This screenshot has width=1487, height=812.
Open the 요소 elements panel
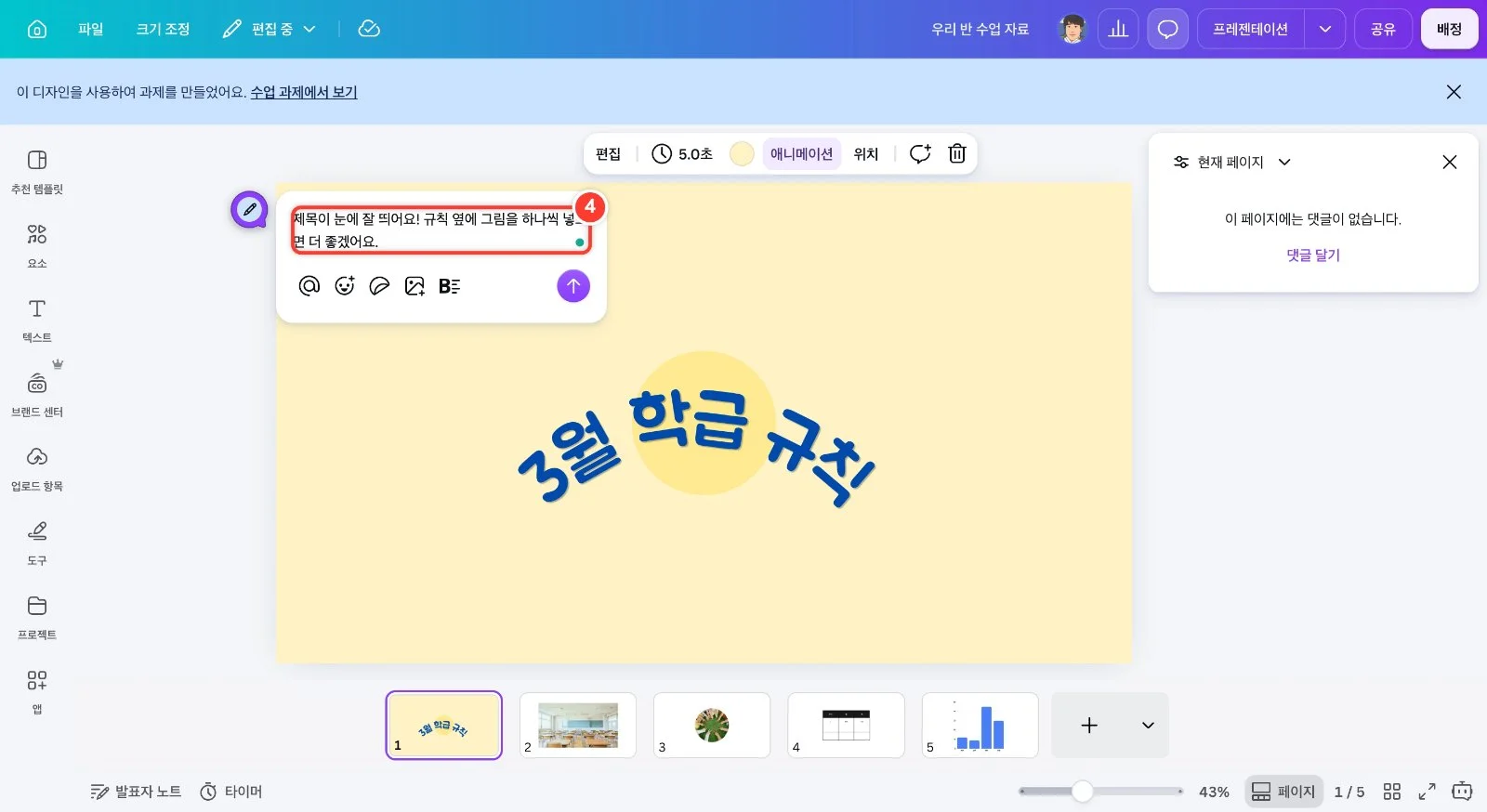pyautogui.click(x=37, y=246)
